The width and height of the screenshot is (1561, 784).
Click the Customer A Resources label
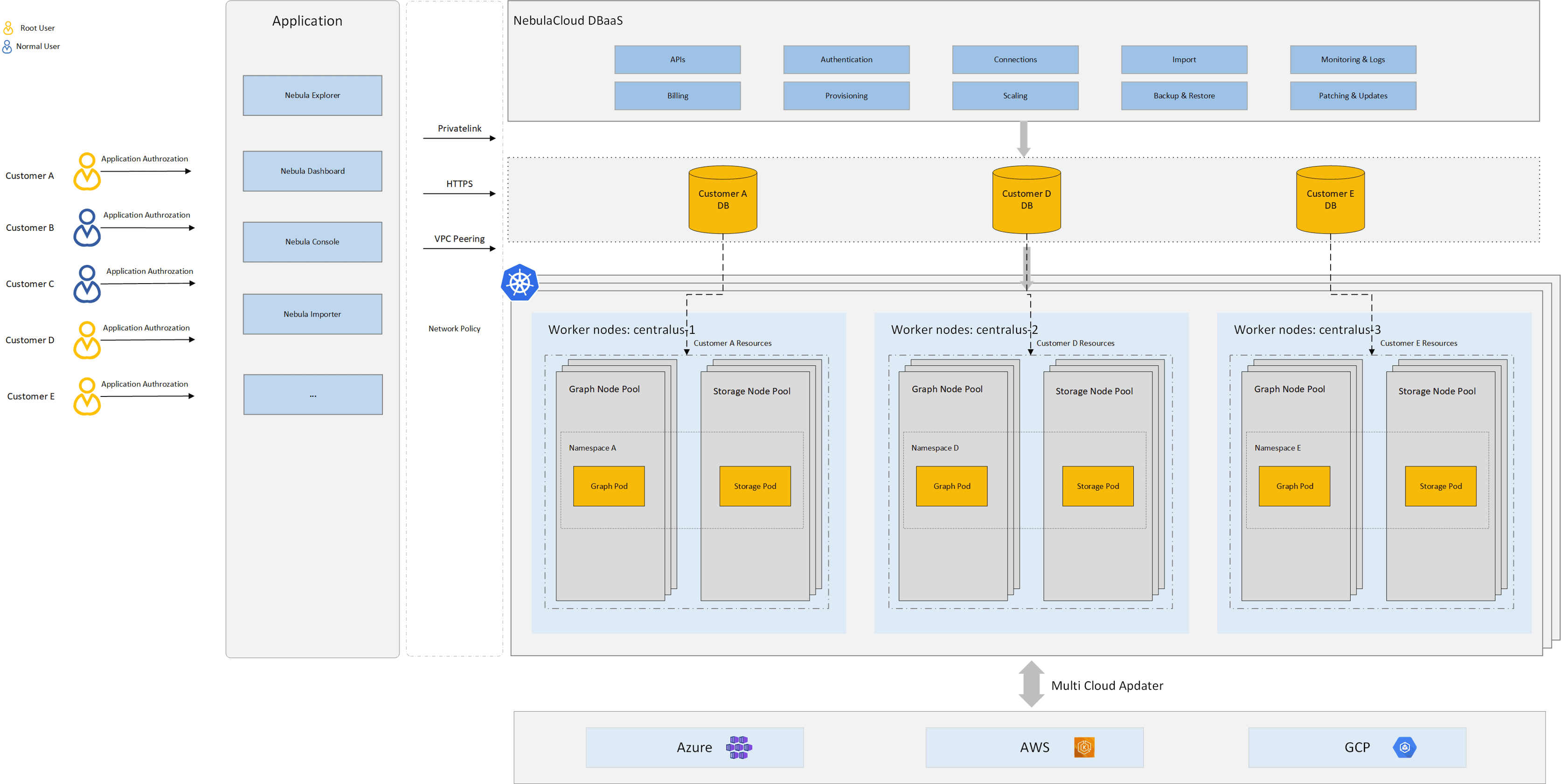733,344
